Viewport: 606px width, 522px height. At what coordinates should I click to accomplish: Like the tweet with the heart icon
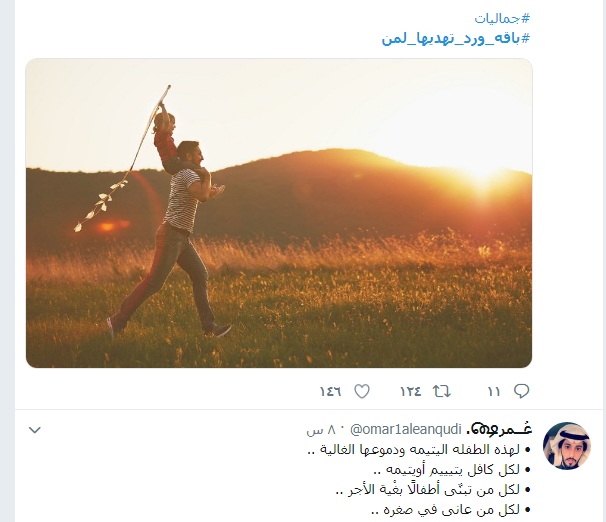(362, 391)
